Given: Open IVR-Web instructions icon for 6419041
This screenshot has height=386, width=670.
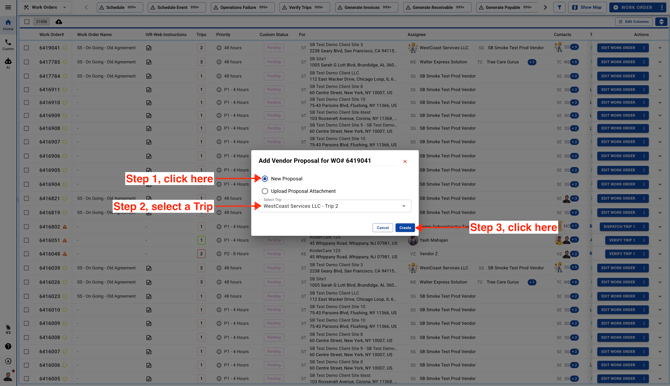Looking at the screenshot, I should [x=149, y=48].
